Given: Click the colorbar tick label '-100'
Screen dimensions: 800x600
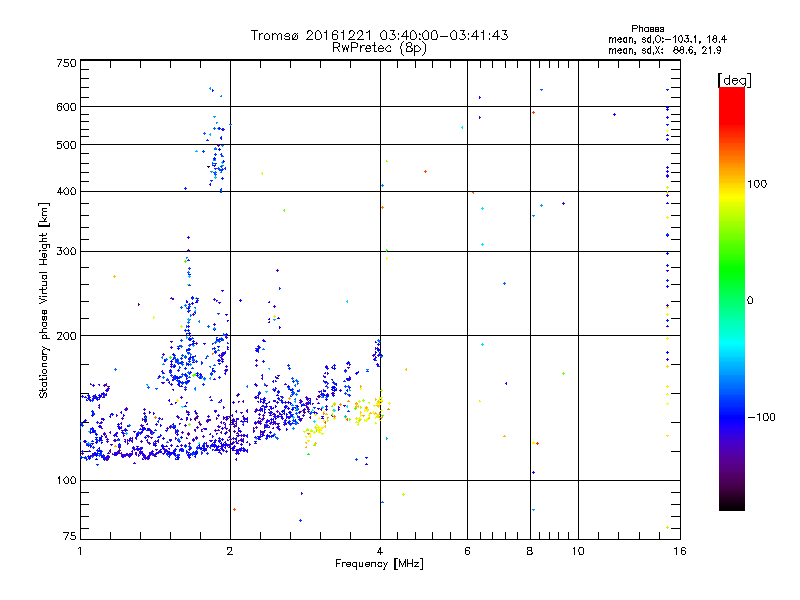Looking at the screenshot, I should pyautogui.click(x=761, y=417).
